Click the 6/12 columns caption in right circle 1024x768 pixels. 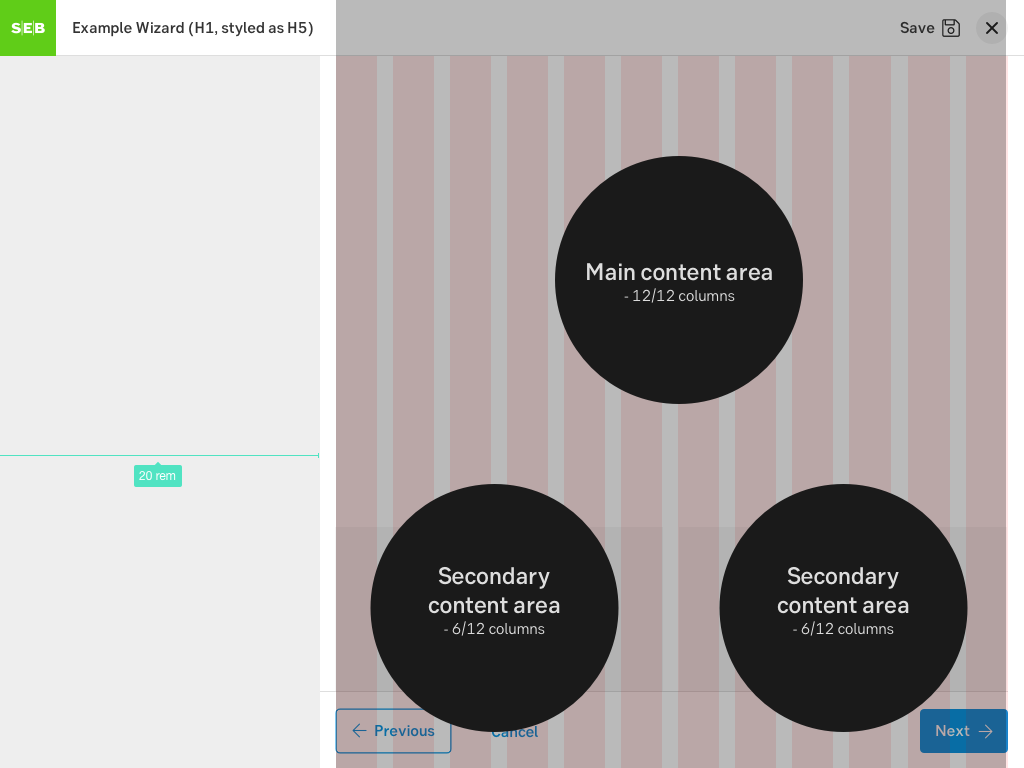tap(843, 629)
